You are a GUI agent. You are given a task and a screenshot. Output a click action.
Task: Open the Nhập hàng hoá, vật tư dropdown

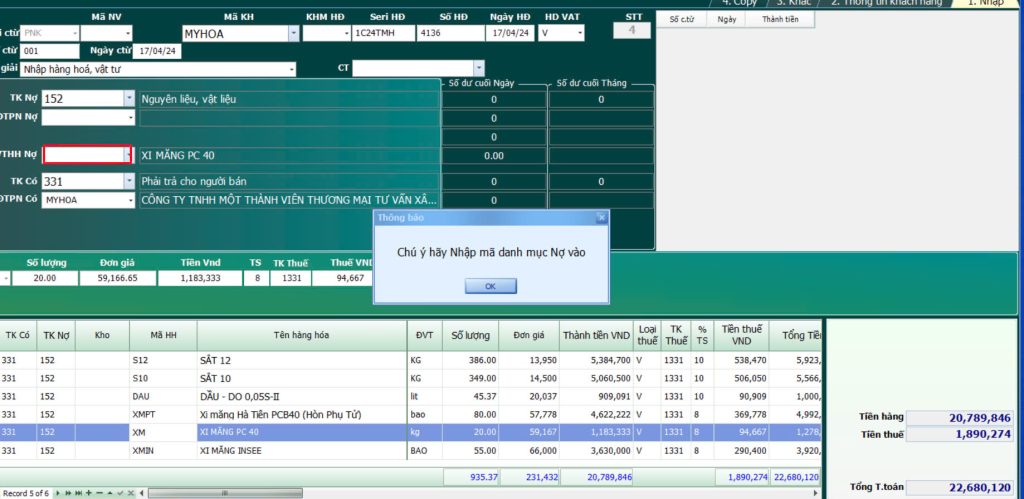pyautogui.click(x=291, y=69)
